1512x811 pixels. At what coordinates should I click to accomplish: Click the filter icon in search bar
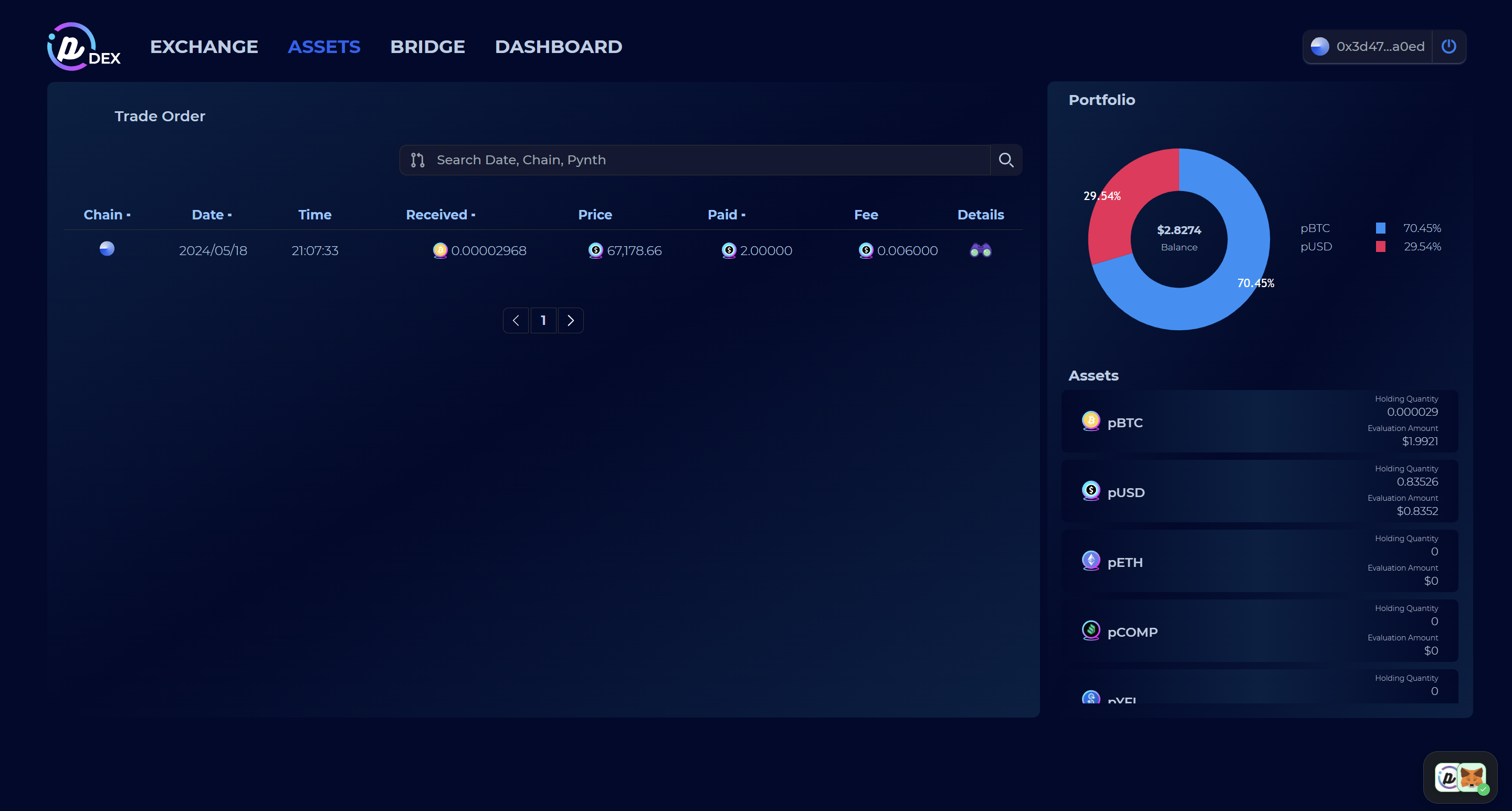(x=417, y=160)
